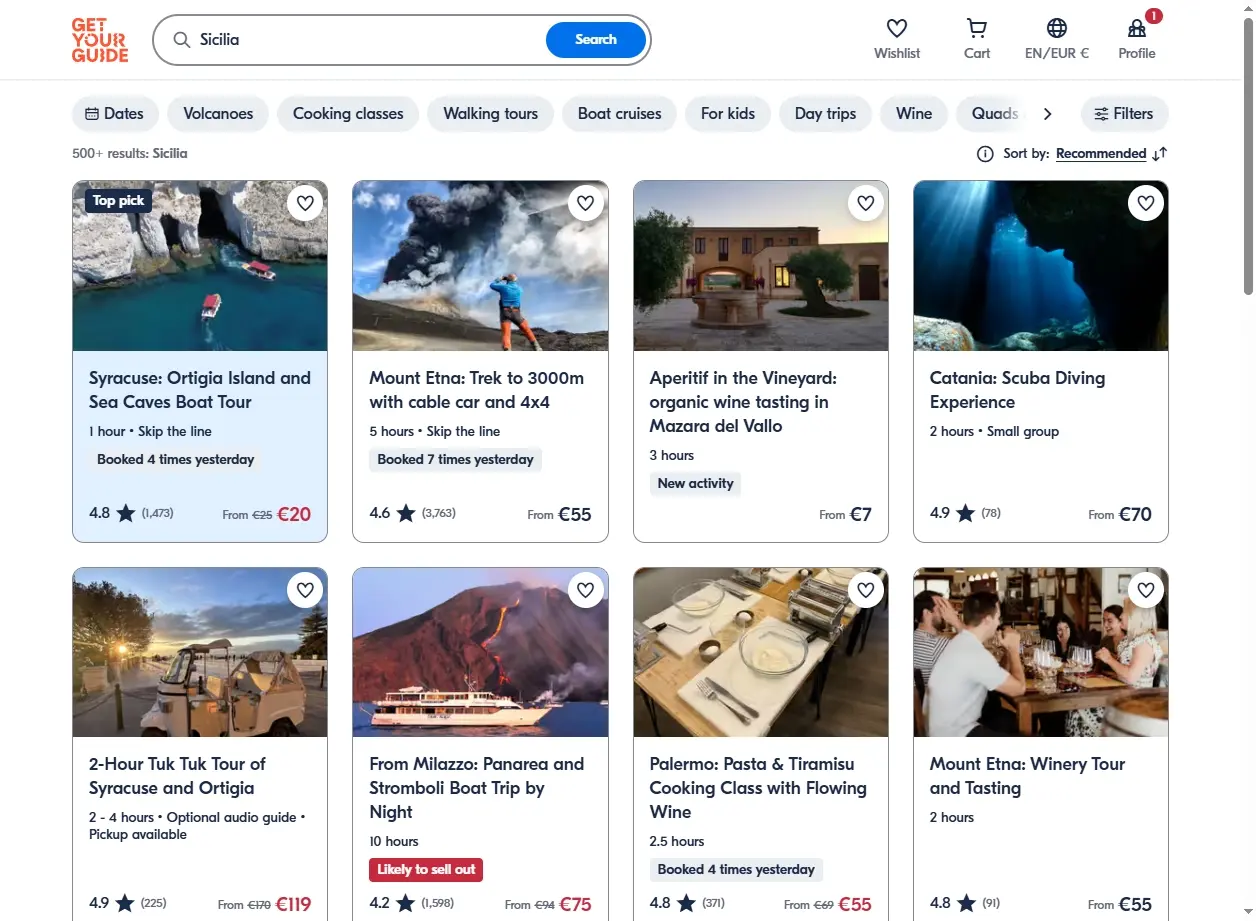Open Catania: Scuba Diving Experience title
This screenshot has width=1256, height=921.
[1017, 390]
